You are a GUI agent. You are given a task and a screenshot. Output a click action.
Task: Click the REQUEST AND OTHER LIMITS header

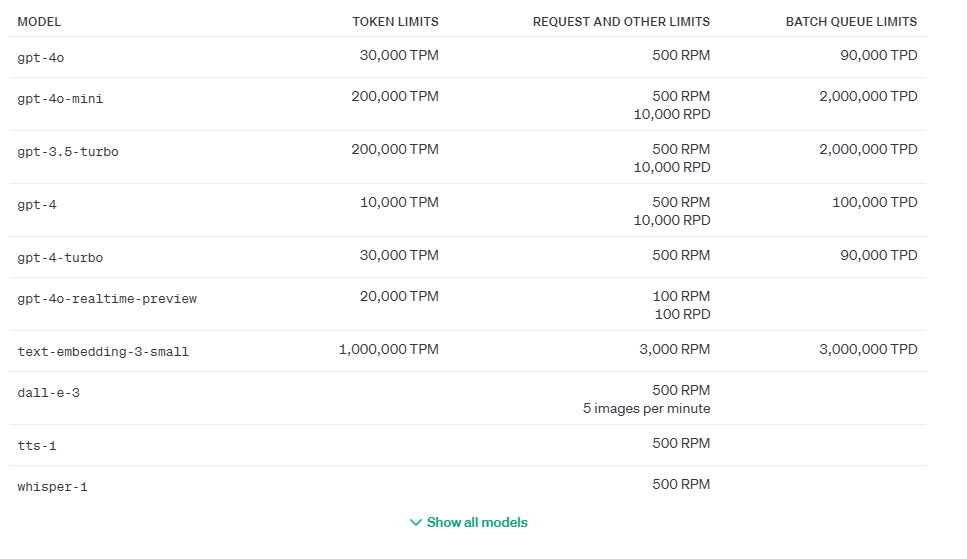coord(621,21)
